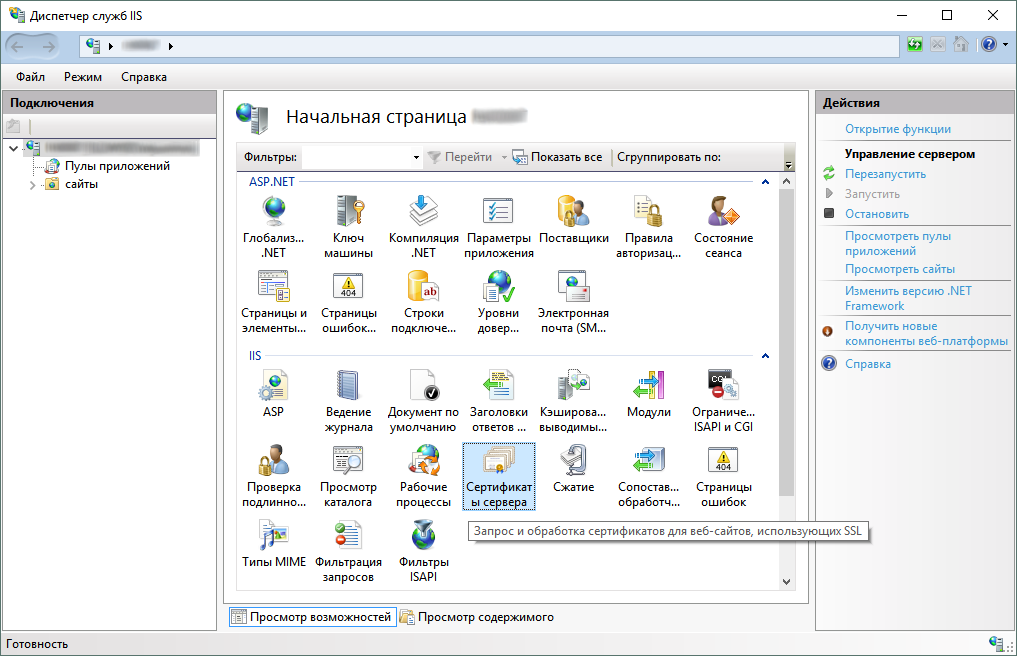Expand the сайты tree node
The image size is (1017, 656).
(x=32, y=184)
